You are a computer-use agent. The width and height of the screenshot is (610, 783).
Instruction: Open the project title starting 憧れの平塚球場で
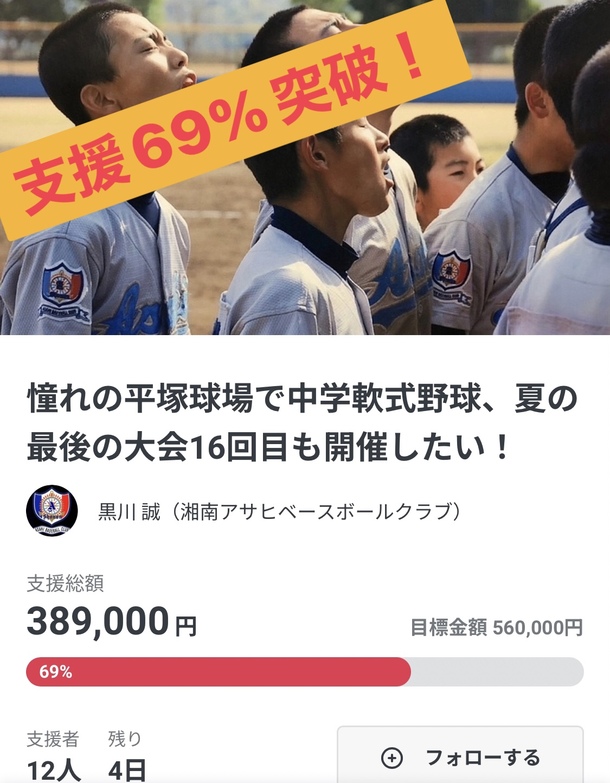(302, 422)
